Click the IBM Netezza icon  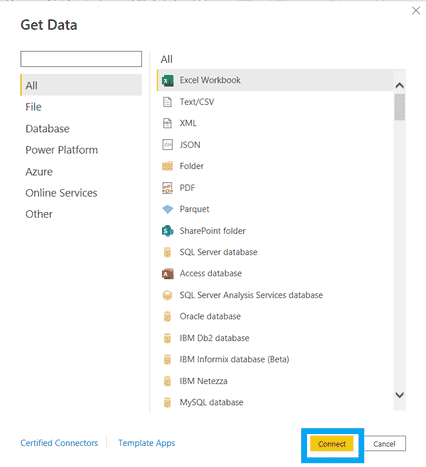click(167, 381)
